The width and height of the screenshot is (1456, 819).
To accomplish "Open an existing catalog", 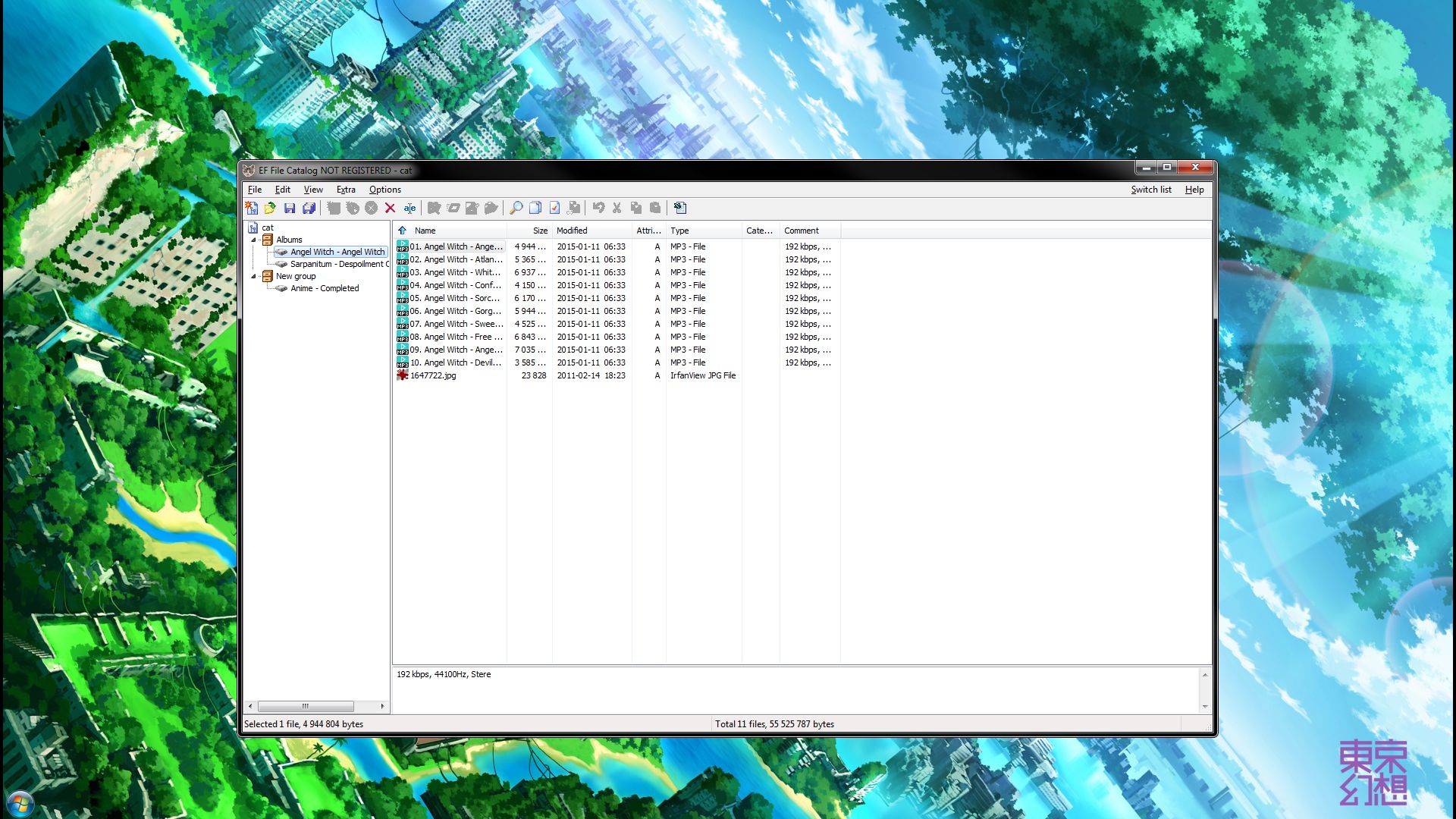I will point(269,208).
